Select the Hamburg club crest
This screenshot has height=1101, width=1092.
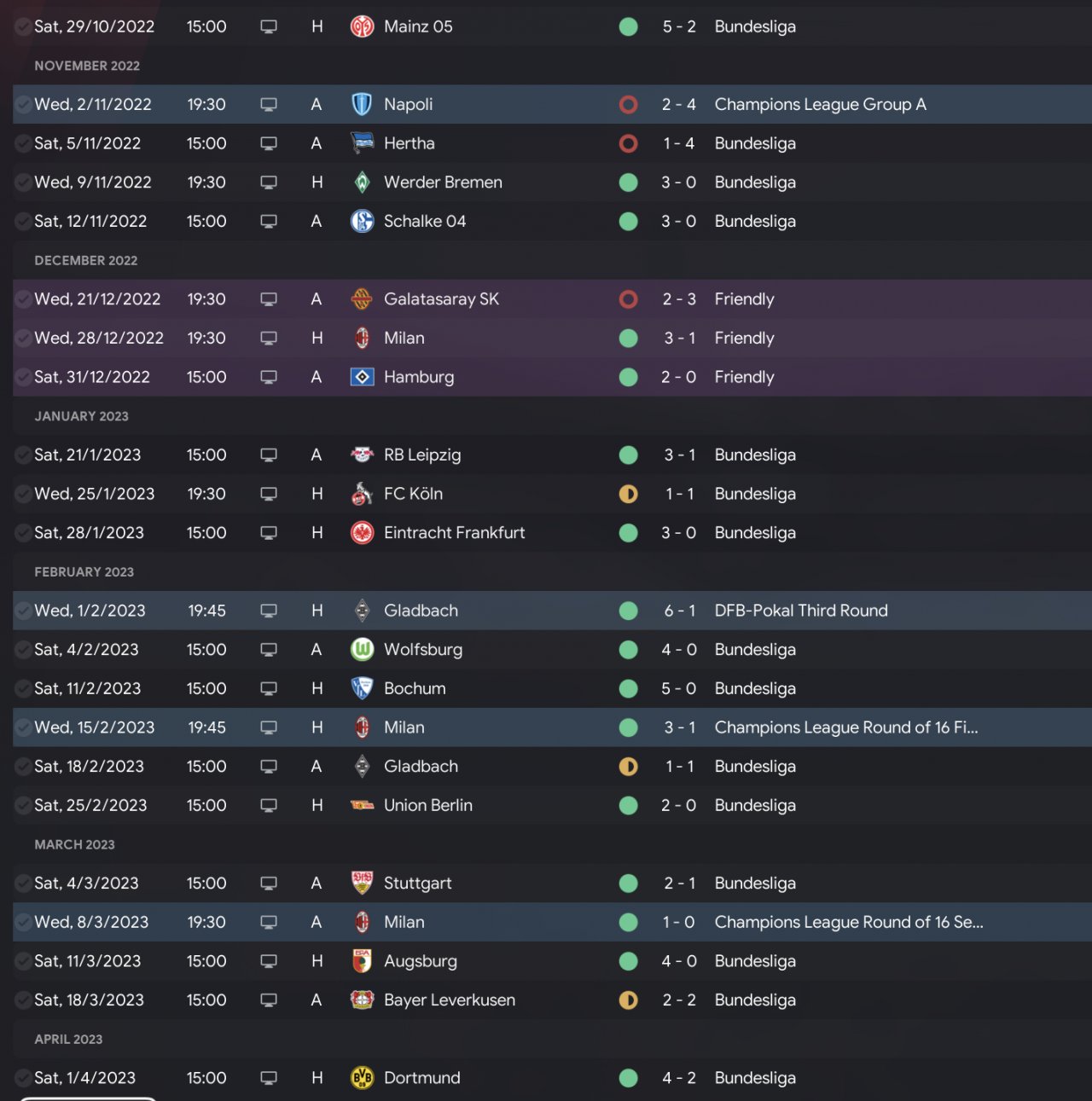pos(362,377)
